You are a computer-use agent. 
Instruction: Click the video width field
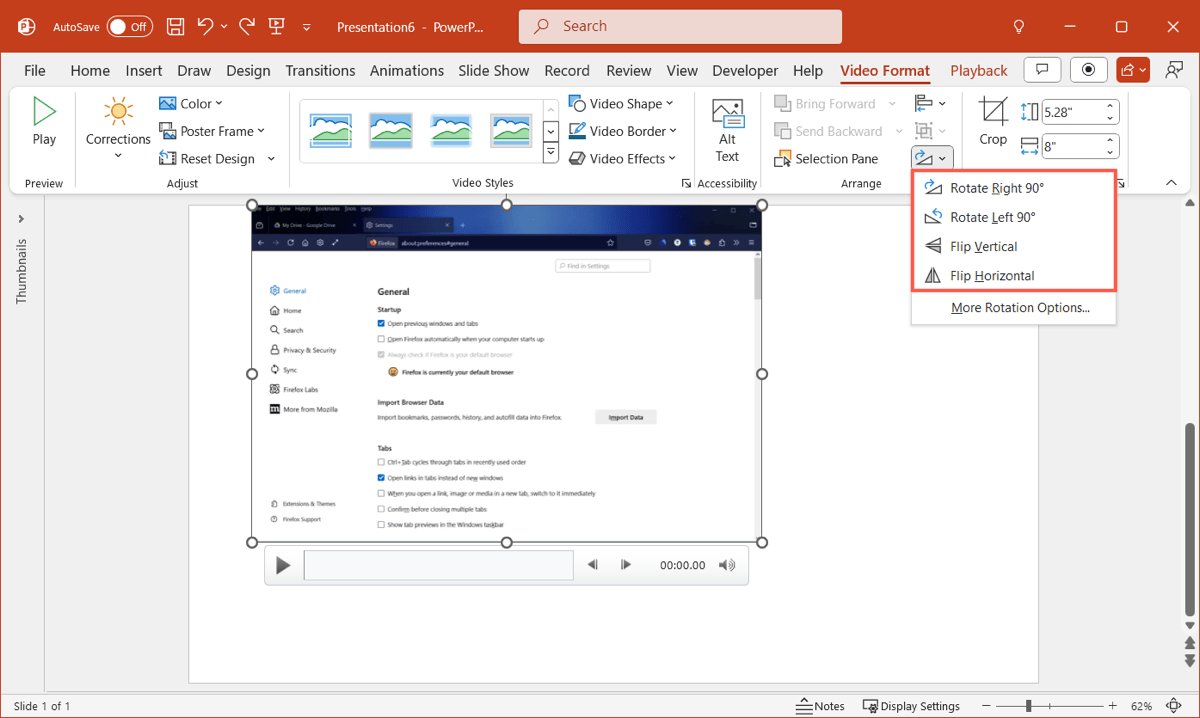click(1073, 146)
